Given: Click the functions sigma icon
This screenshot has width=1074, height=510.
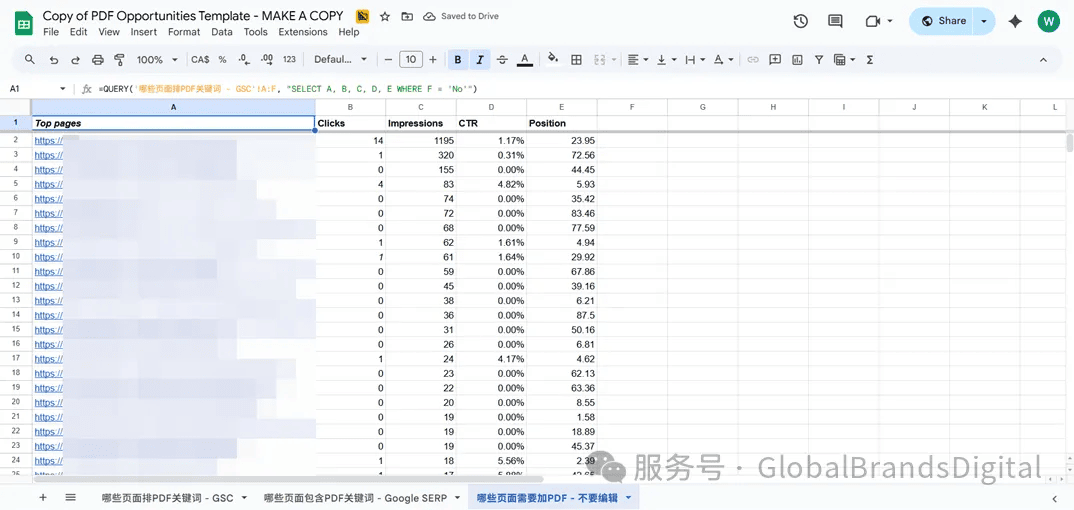Looking at the screenshot, I should click(870, 60).
